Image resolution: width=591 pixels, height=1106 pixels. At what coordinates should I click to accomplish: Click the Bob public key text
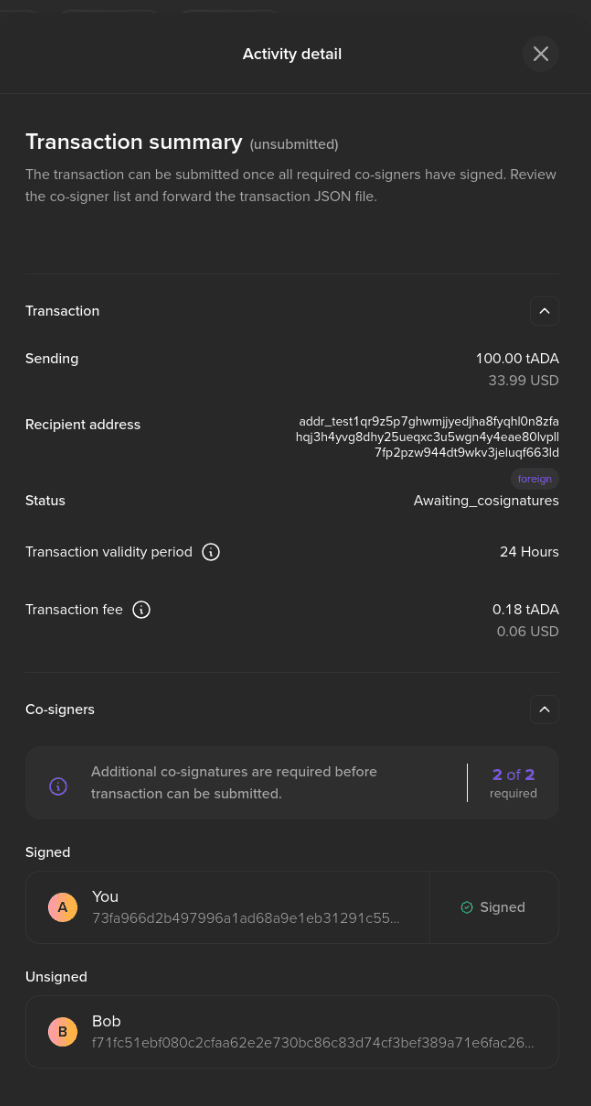(x=313, y=1043)
